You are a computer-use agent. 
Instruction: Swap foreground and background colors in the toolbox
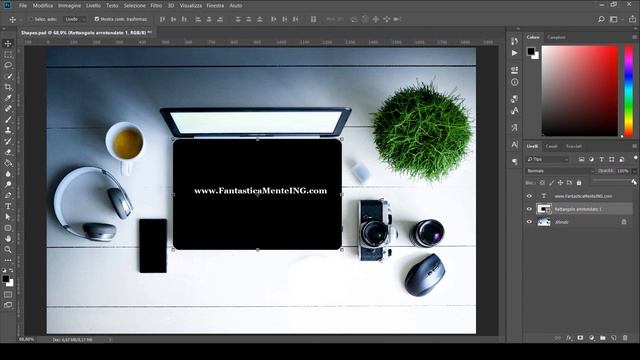pyautogui.click(x=11, y=270)
